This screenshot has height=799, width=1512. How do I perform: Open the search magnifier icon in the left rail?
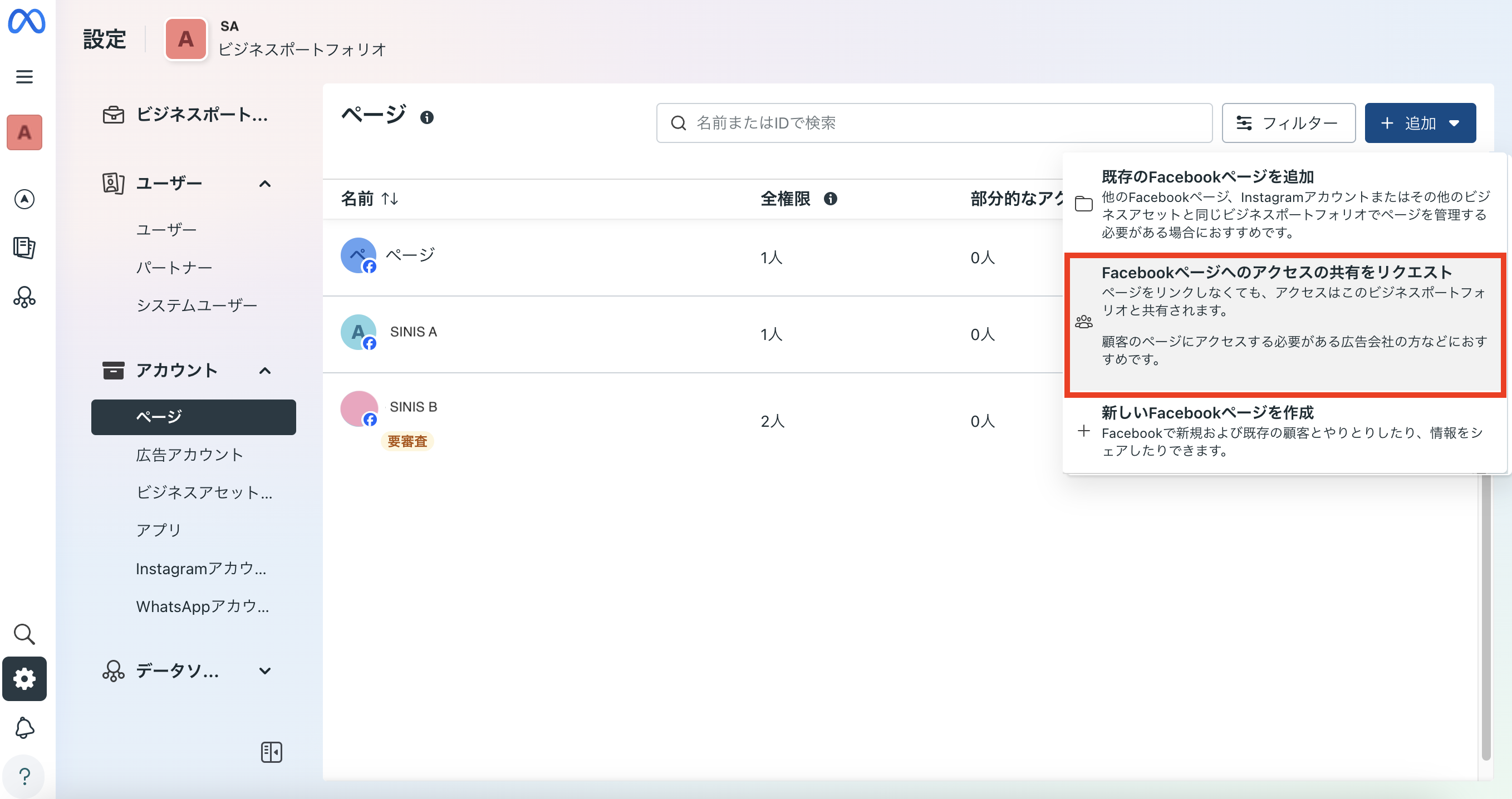24,634
